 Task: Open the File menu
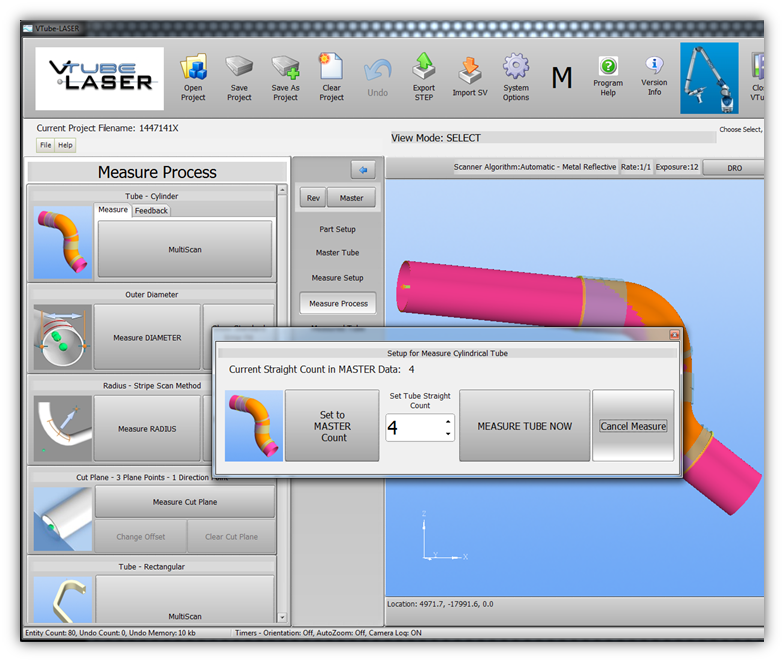(46, 145)
